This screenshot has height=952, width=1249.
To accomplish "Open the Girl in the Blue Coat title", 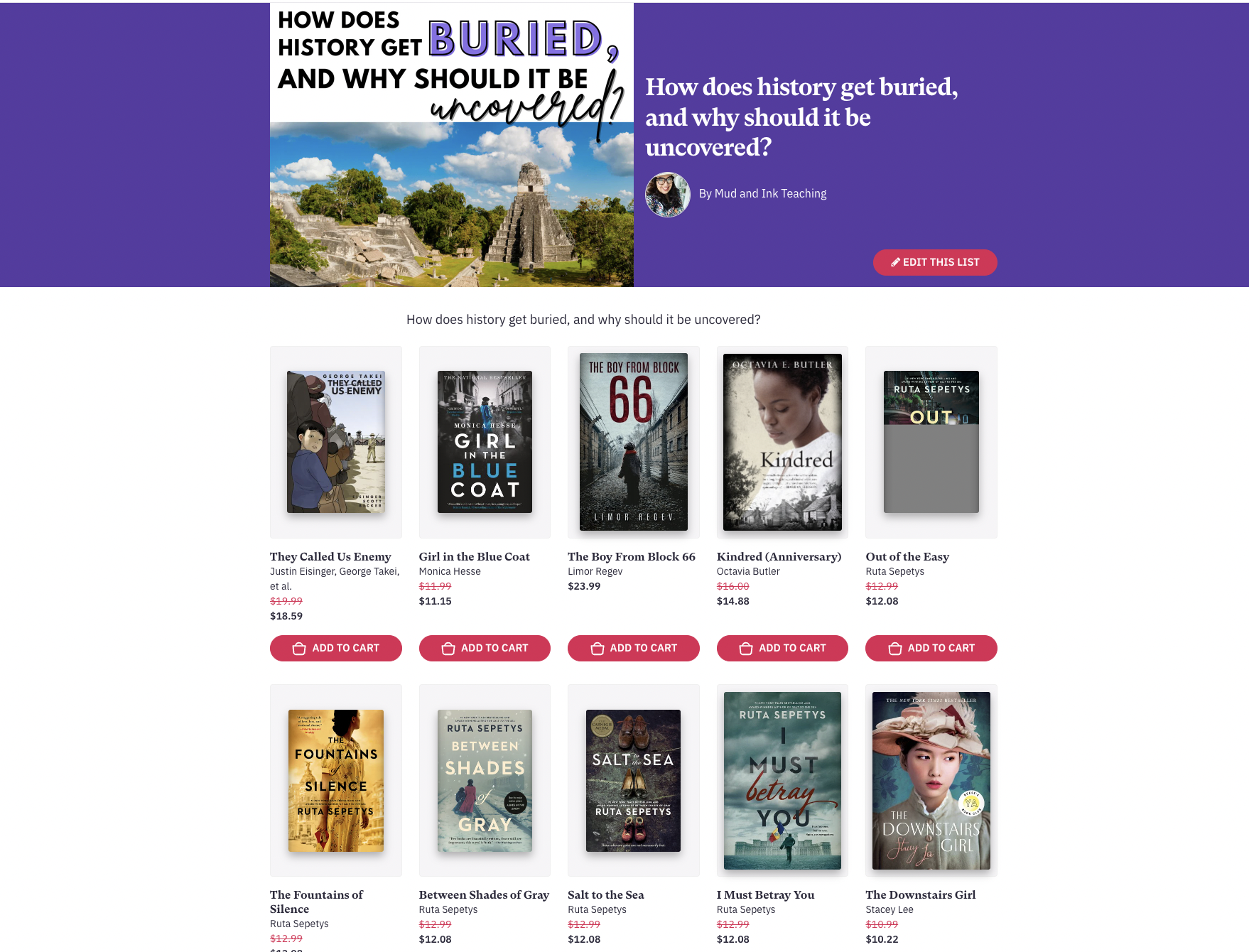I will pyautogui.click(x=475, y=556).
